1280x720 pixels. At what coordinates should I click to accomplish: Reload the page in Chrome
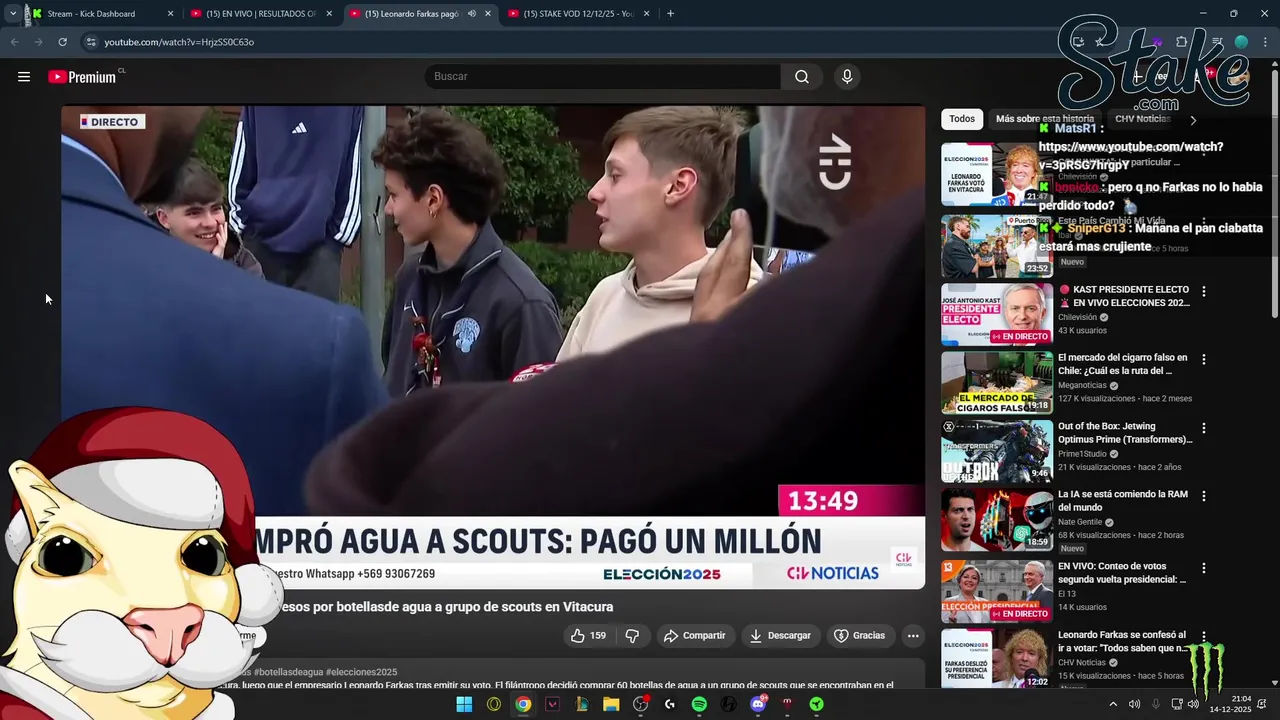(62, 42)
